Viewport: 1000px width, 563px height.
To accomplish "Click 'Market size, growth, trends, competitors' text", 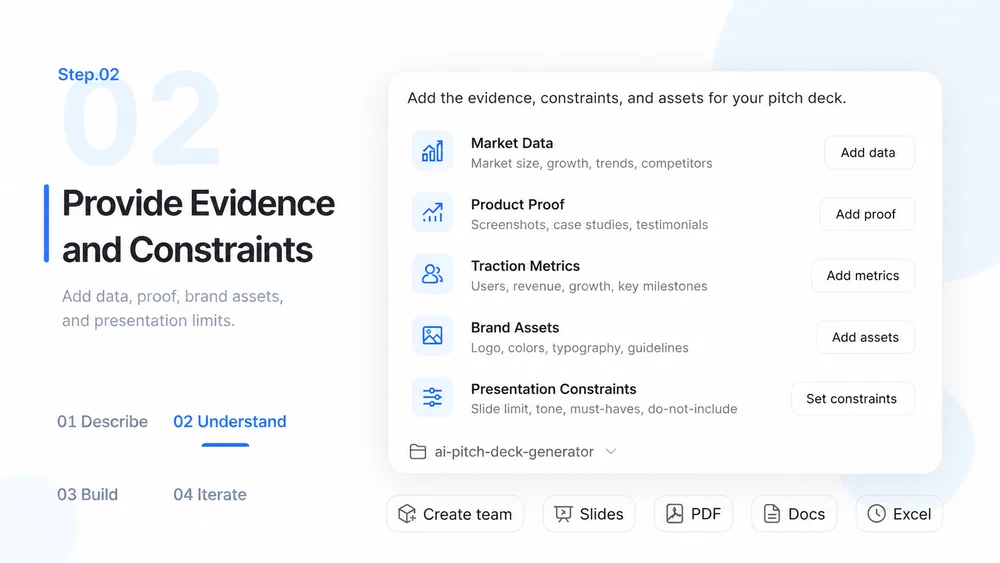I will [591, 163].
